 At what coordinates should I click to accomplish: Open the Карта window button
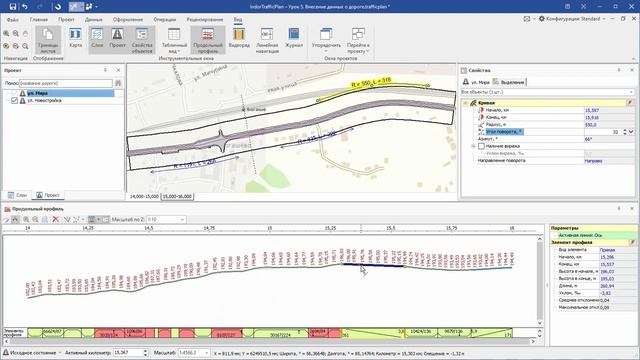76,38
